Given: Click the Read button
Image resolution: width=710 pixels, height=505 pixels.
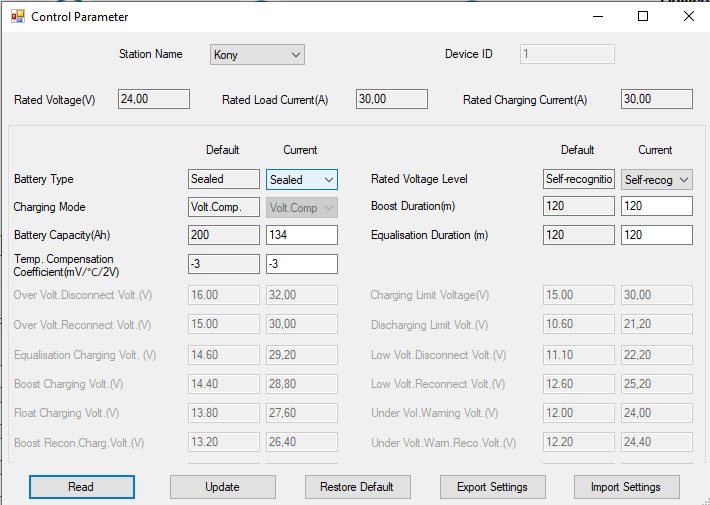Looking at the screenshot, I should tap(81, 487).
